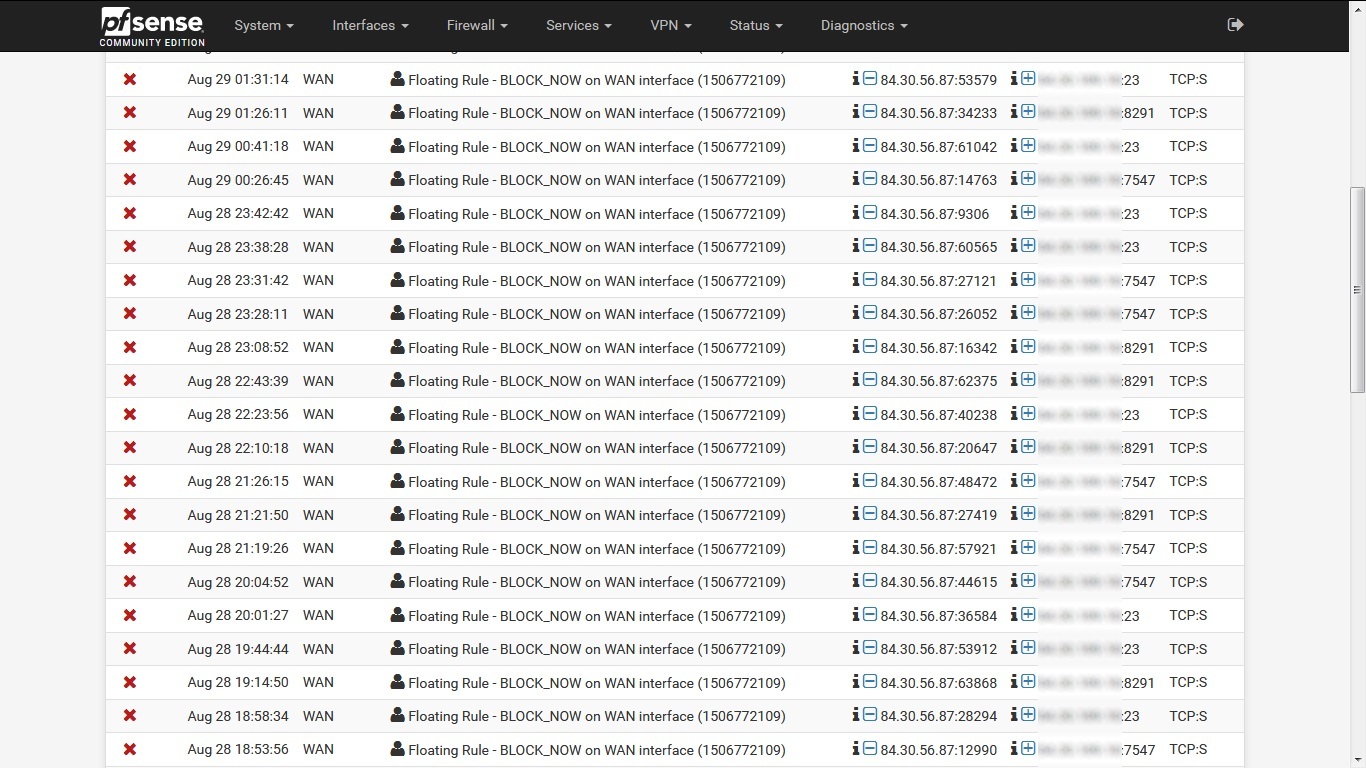This screenshot has height=768, width=1366.
Task: Click source info icon beside 84.30.56.87:53579
Action: coord(855,78)
